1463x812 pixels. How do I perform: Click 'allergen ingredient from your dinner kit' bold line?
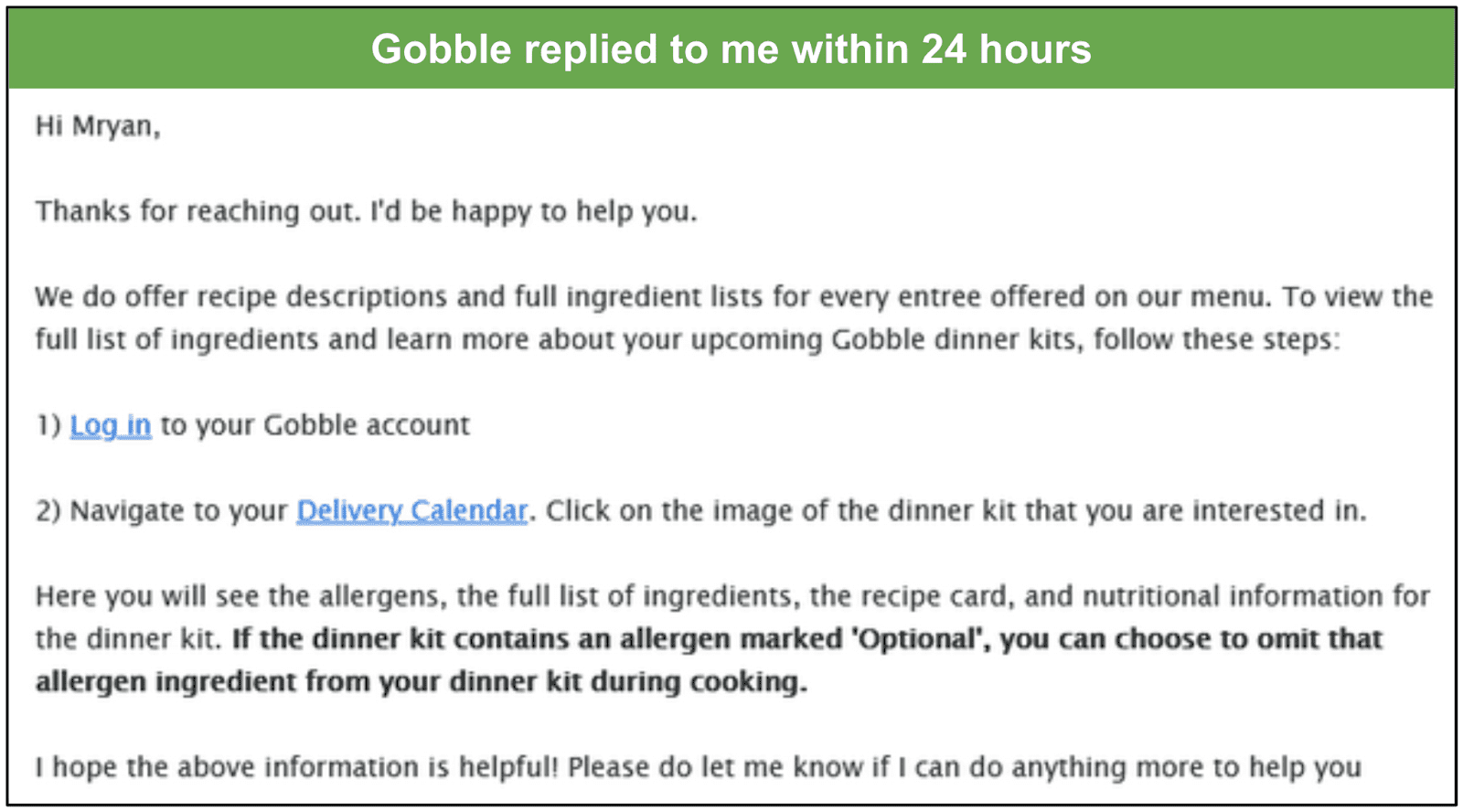pos(422,681)
